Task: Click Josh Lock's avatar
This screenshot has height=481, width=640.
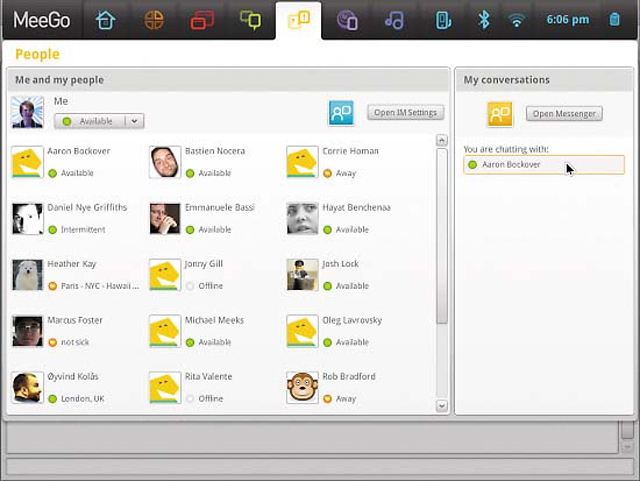Action: pyautogui.click(x=302, y=275)
